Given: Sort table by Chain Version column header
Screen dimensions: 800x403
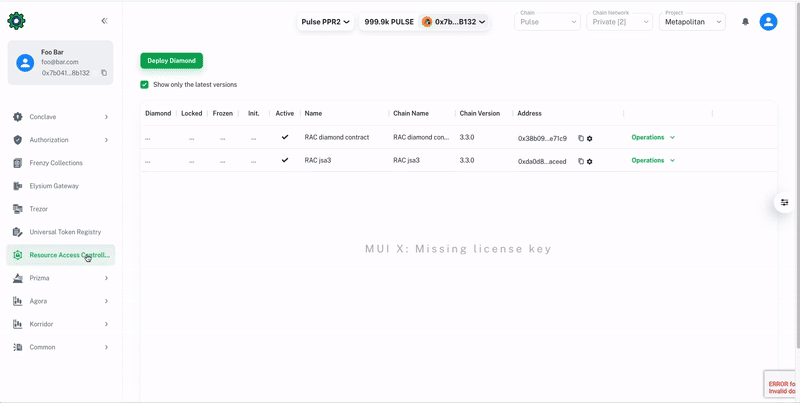Looking at the screenshot, I should click(480, 114).
